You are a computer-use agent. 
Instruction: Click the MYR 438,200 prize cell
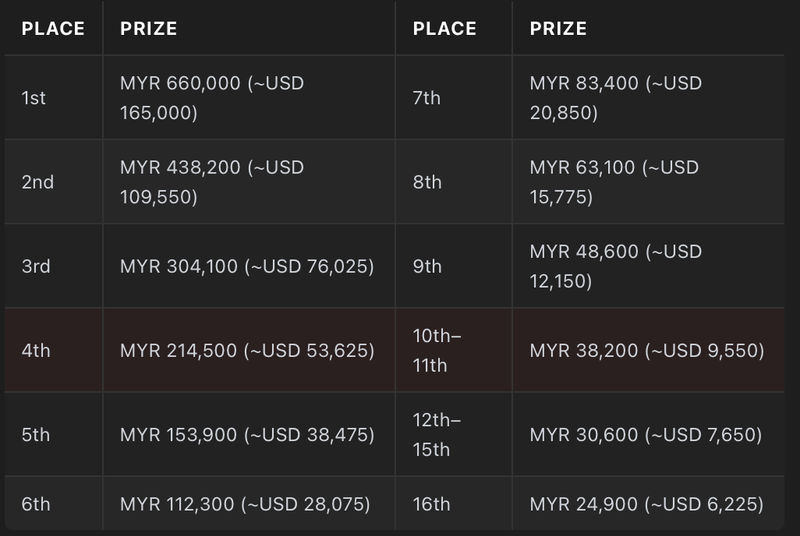pyautogui.click(x=248, y=182)
